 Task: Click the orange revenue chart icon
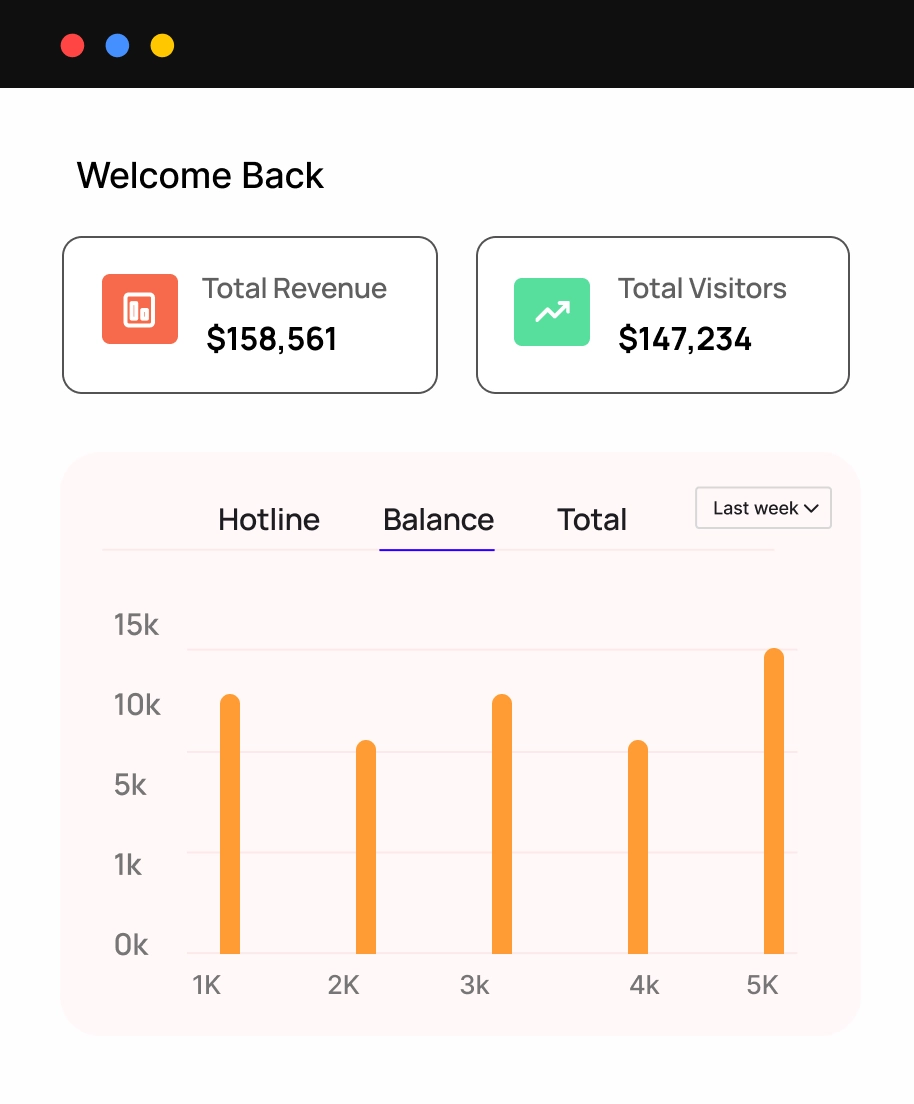(139, 309)
